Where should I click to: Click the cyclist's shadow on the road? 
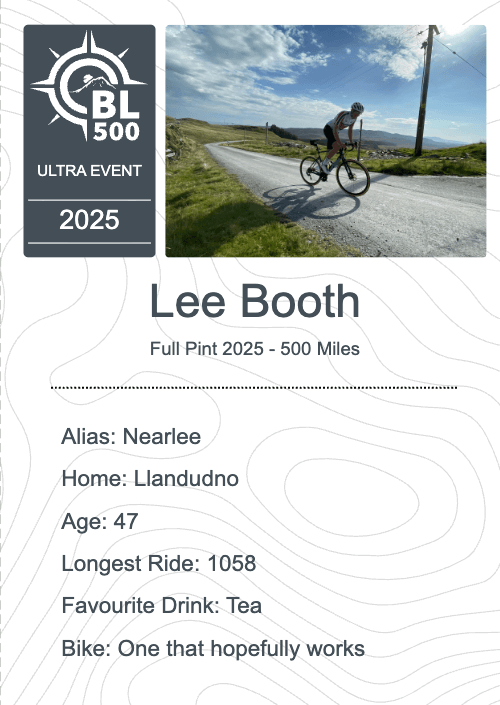(x=310, y=202)
